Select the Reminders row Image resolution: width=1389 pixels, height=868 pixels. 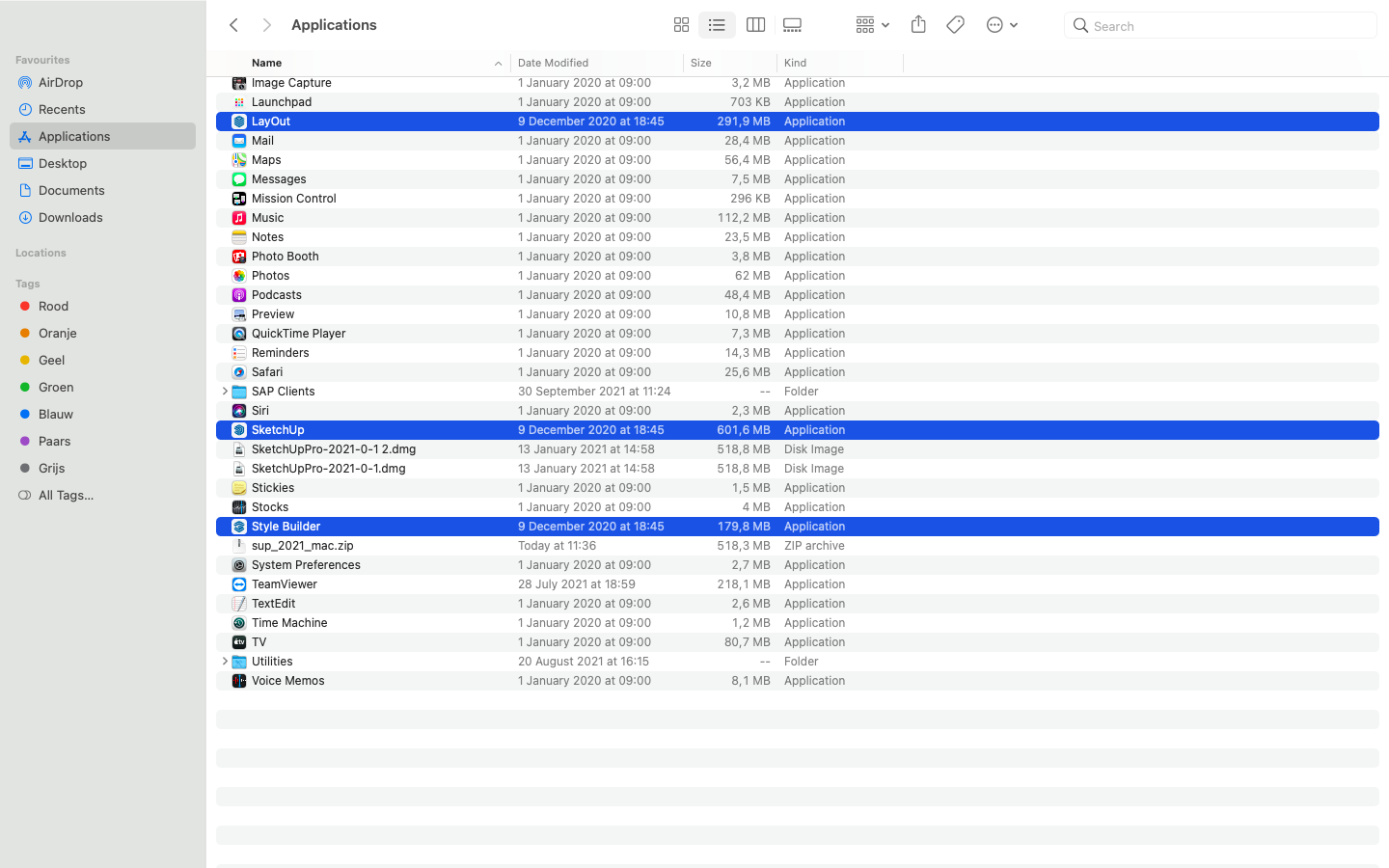pos(798,353)
